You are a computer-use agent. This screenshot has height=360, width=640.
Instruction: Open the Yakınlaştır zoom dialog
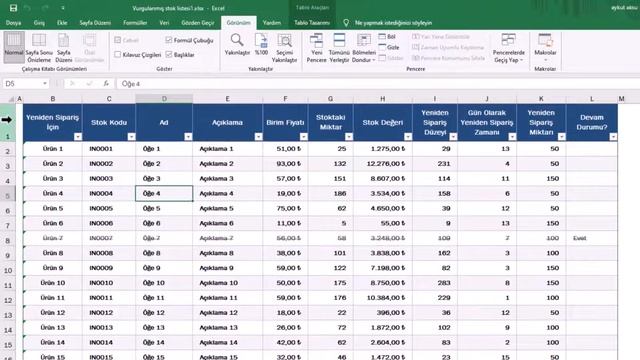pos(237,45)
